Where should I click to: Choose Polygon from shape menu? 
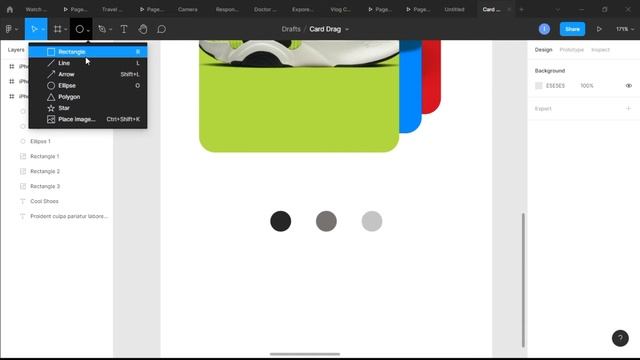[88, 97]
